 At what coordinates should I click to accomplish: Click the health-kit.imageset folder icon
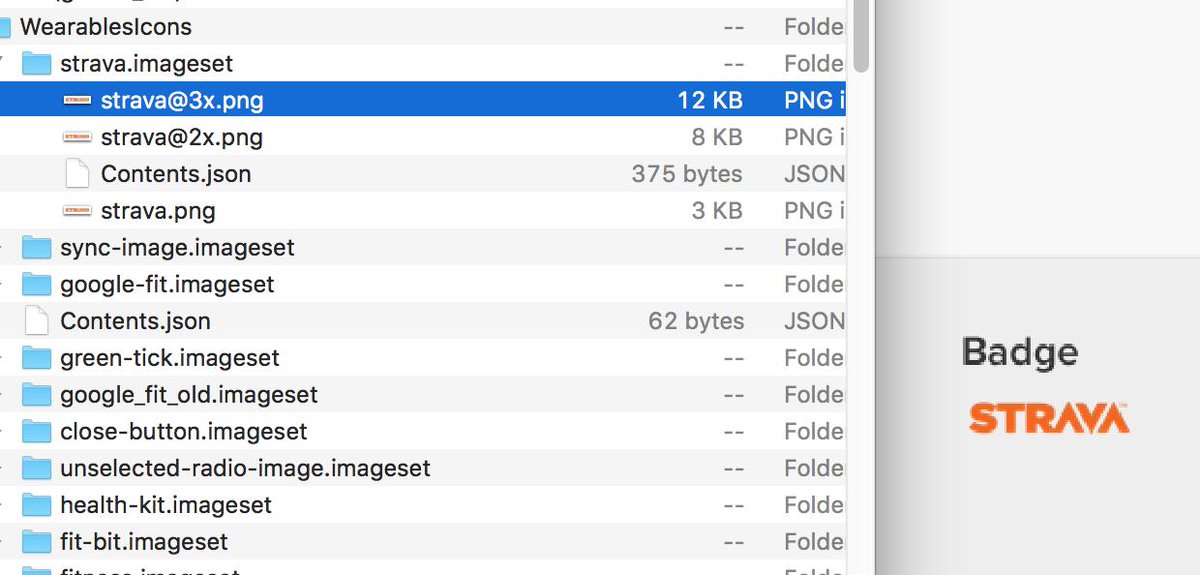[36, 505]
